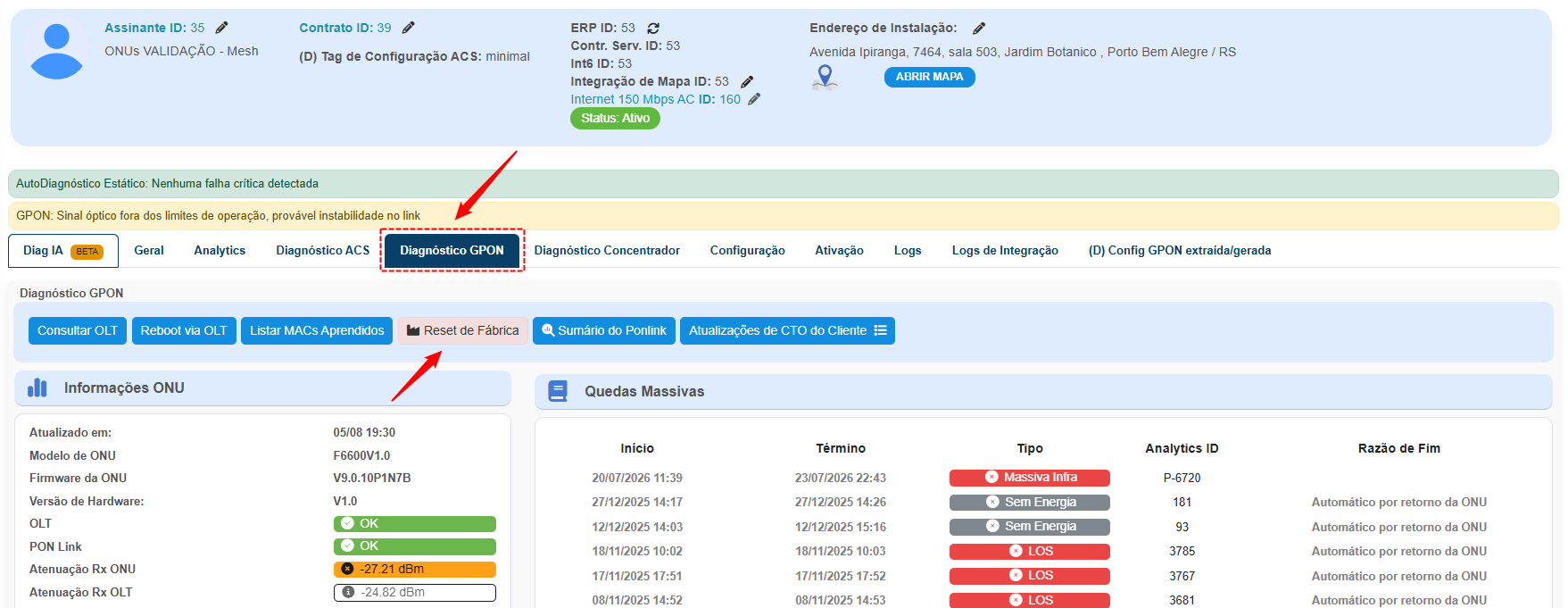Click Término date 23/07/2026 22:43
1568x608 pixels.
pos(841,478)
